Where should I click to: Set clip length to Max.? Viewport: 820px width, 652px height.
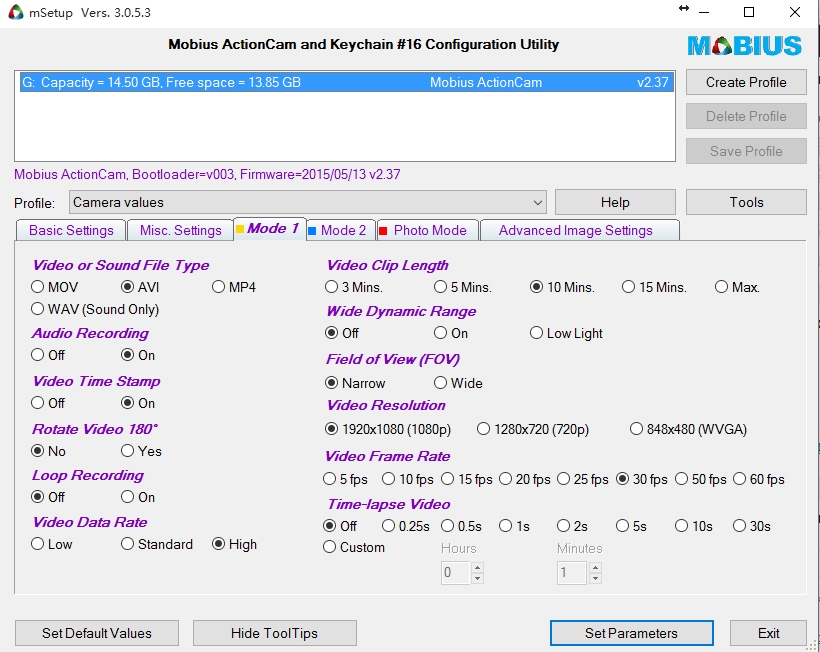(737, 287)
